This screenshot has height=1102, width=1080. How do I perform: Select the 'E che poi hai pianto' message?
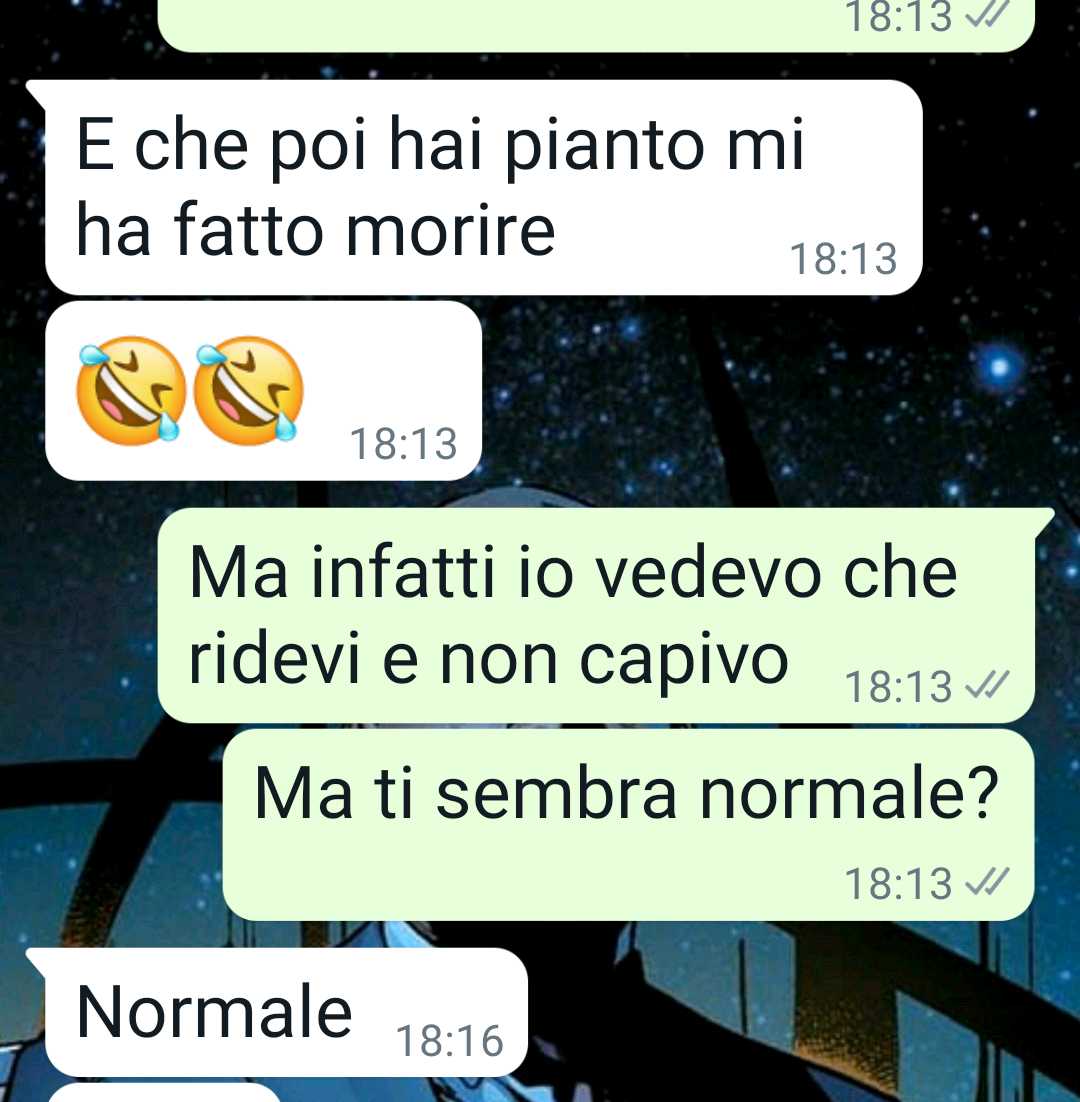pos(483,187)
